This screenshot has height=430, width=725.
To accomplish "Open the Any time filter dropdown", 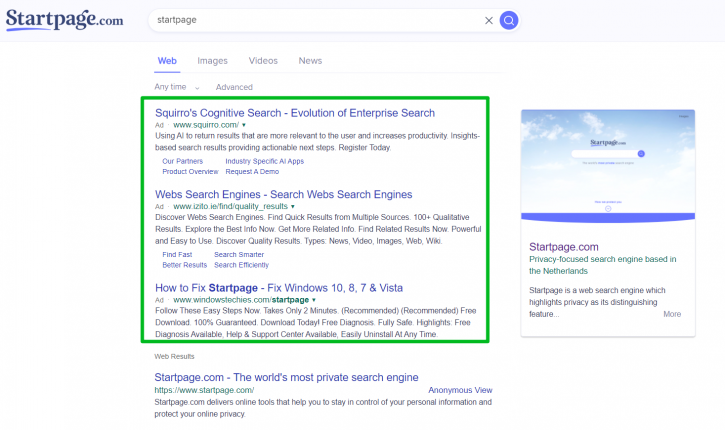I will click(177, 87).
